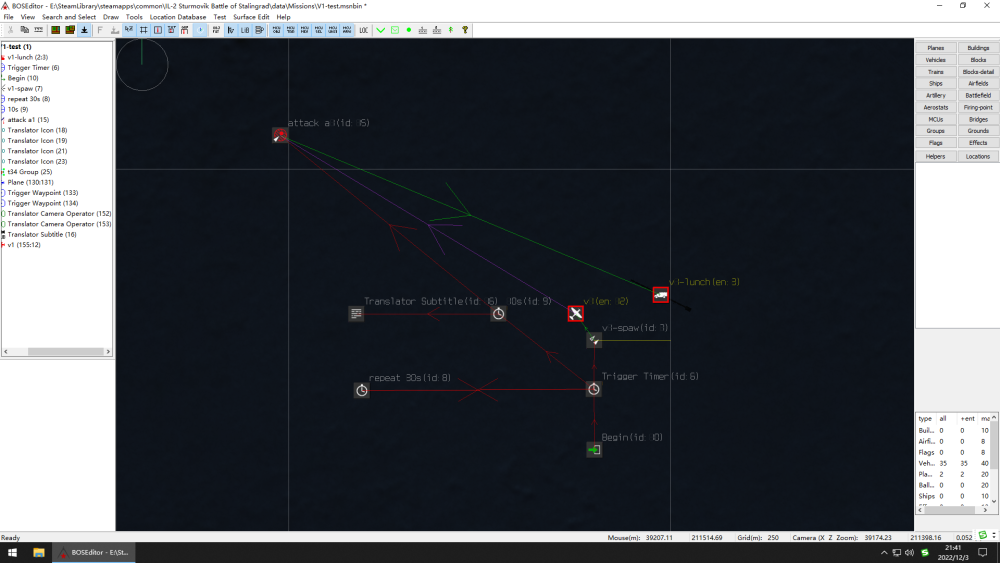Viewport: 1000px width, 563px height.
Task: Click the Effects category button
Action: click(x=978, y=143)
